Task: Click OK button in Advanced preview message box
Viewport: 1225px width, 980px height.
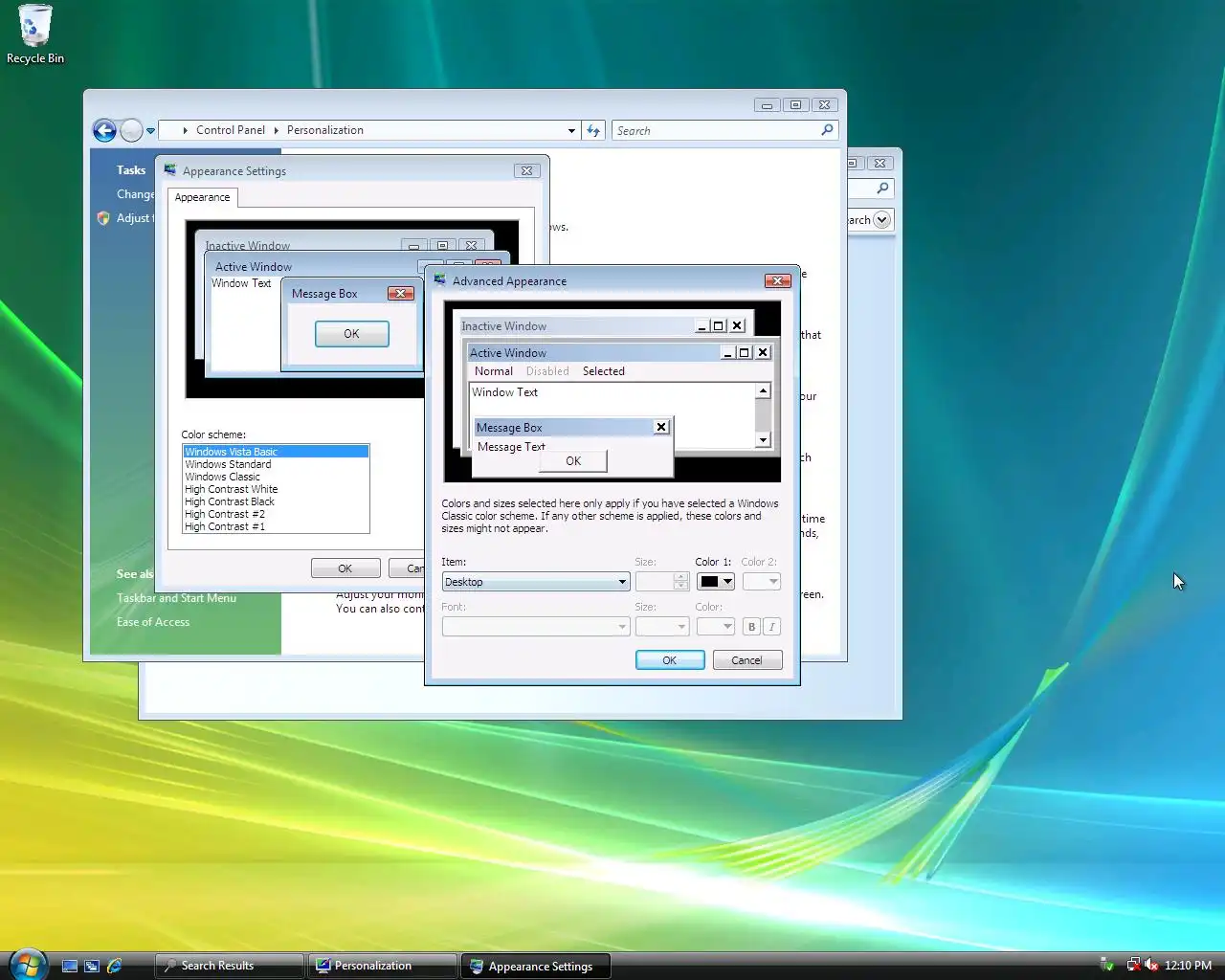Action: point(573,461)
